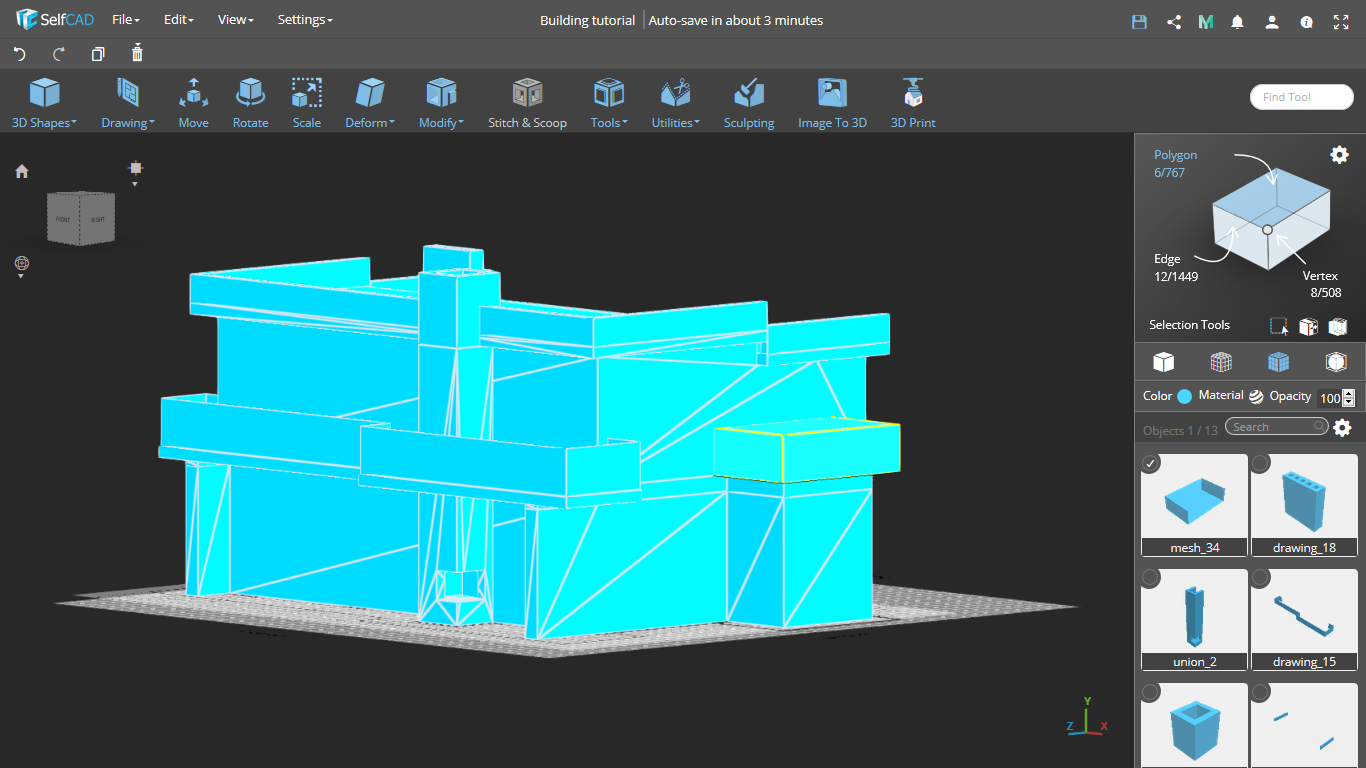Open the Image To 3D tool
This screenshot has height=768, width=1366.
832,104
